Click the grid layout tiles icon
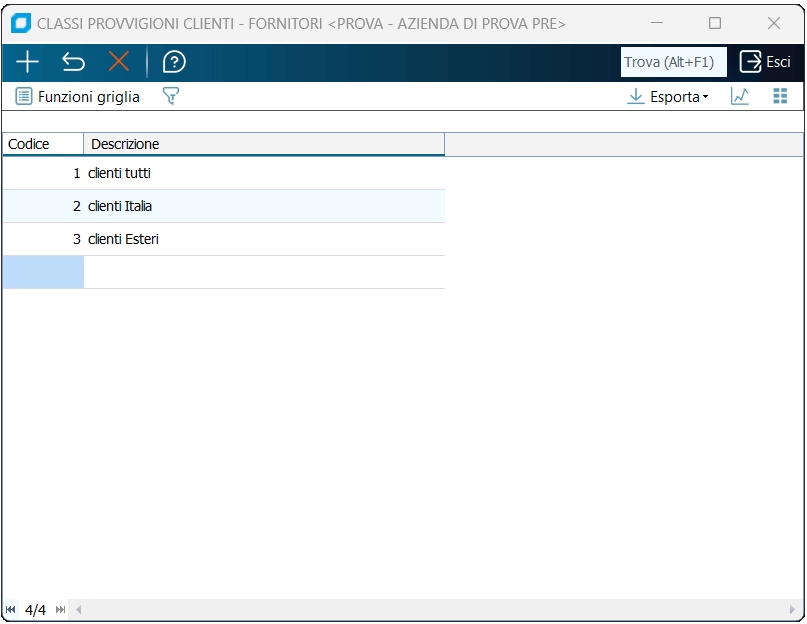807x624 pixels. [x=780, y=96]
